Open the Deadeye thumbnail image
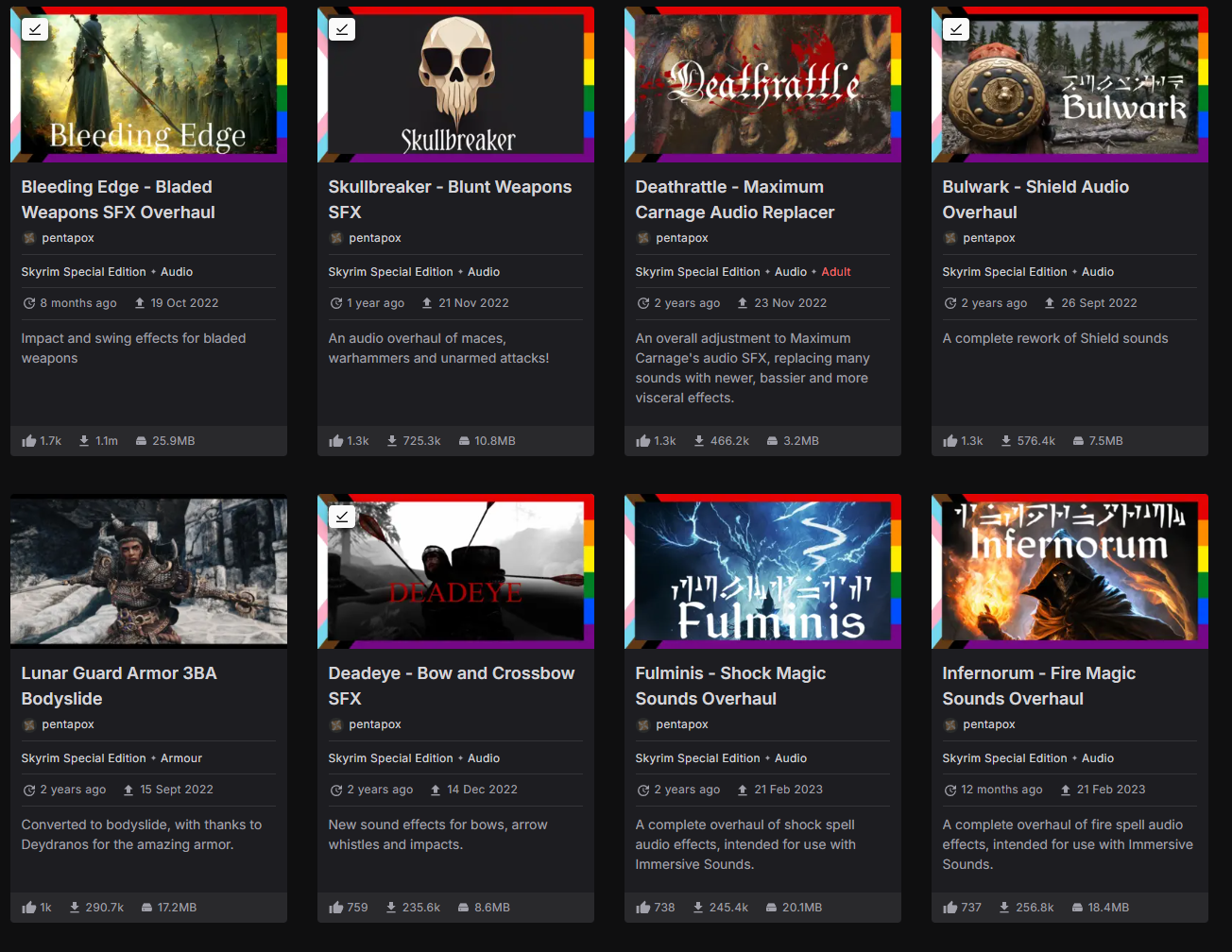Screen dimensions: 1232x952 point(455,571)
